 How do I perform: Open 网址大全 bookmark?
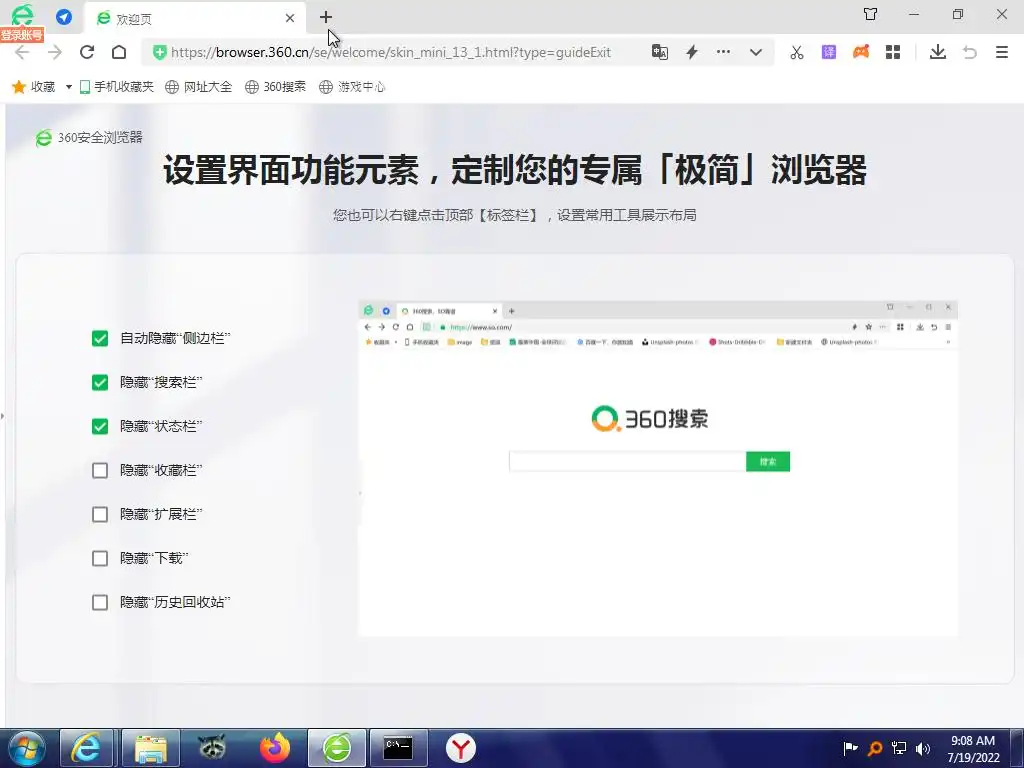point(199,87)
